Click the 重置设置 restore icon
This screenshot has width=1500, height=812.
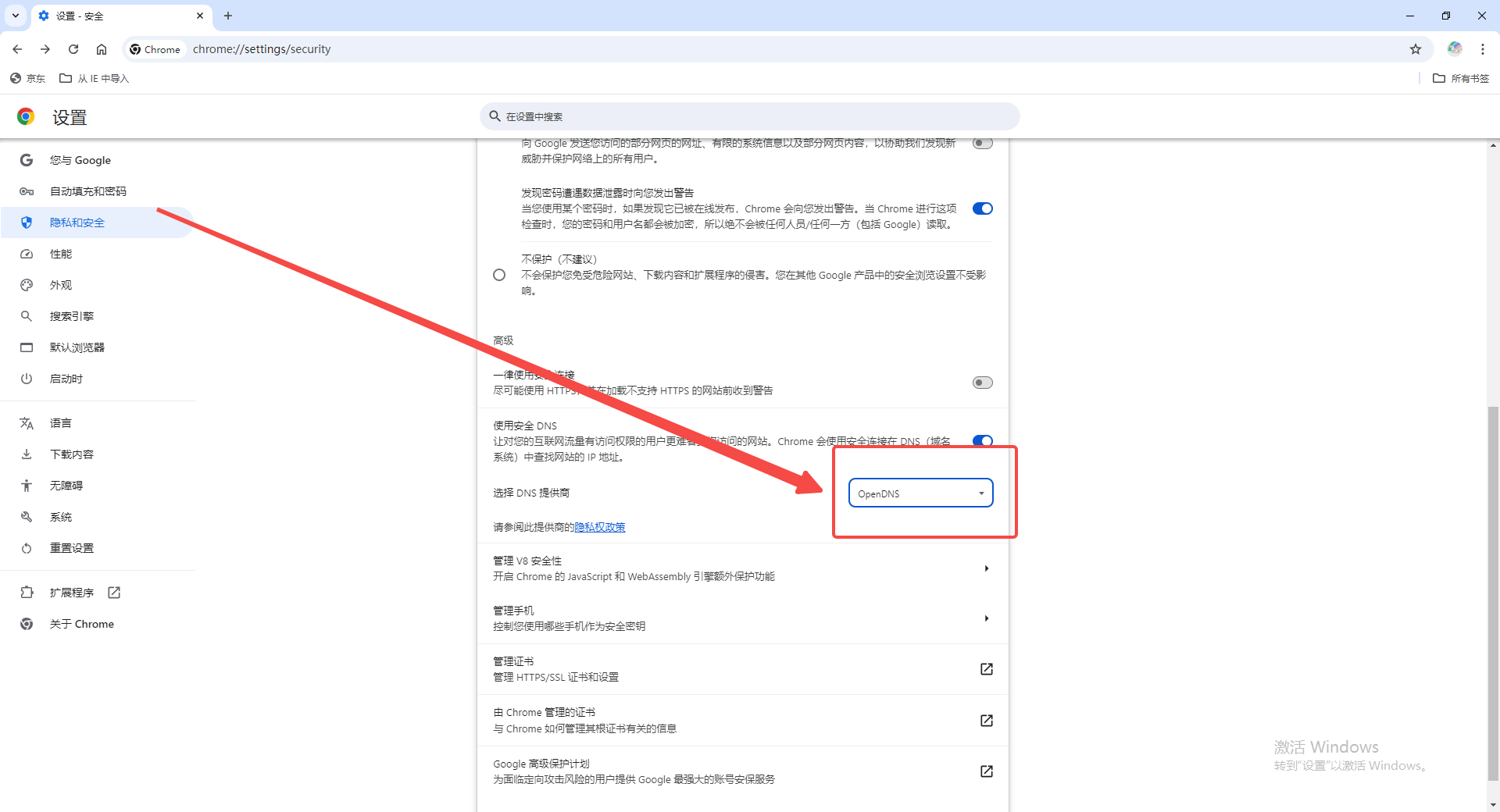coord(27,548)
